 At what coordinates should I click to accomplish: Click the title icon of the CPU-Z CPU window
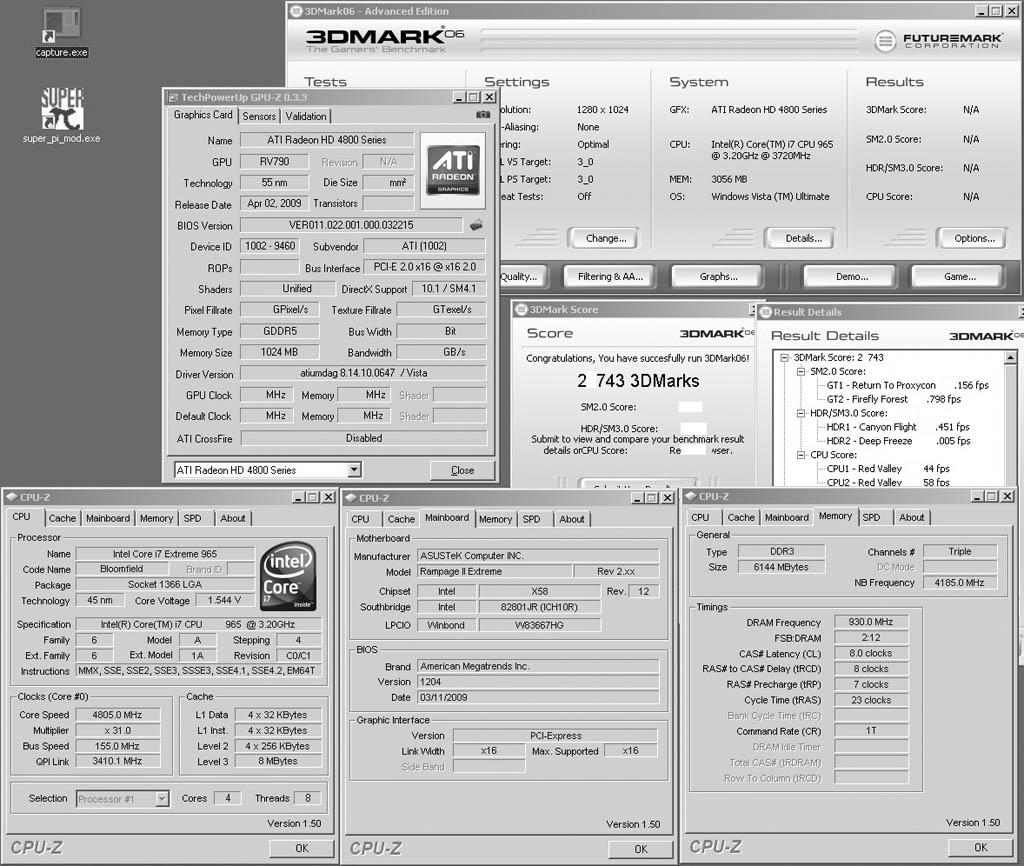pos(12,497)
